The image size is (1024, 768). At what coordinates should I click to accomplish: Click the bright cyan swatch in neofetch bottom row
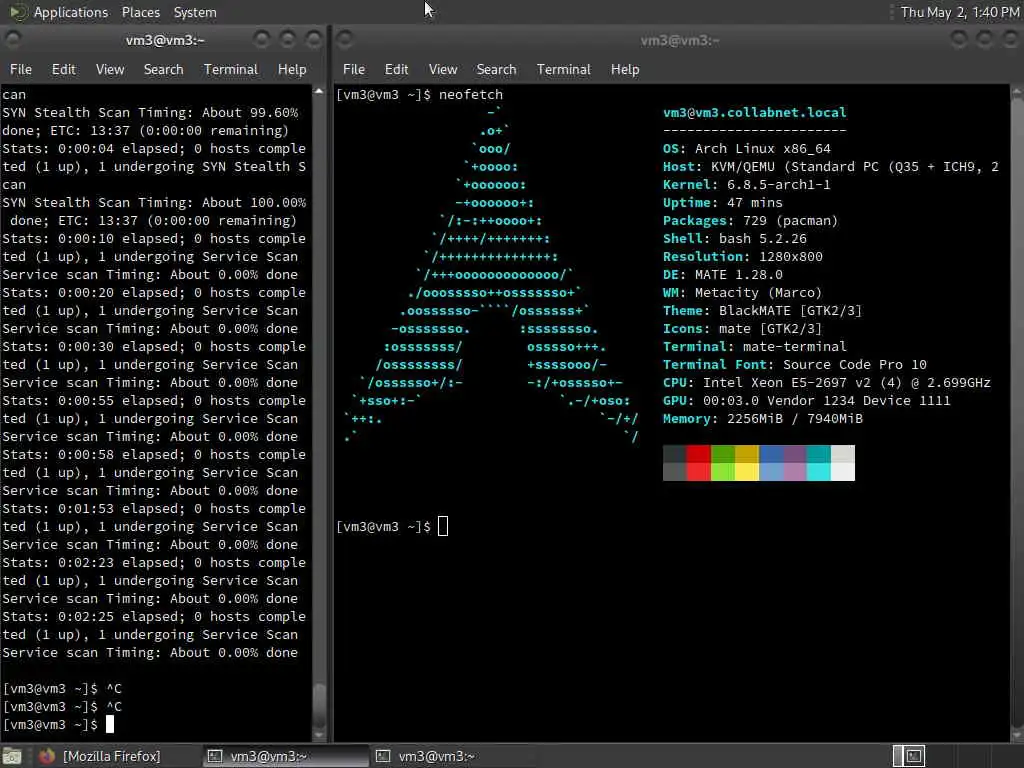pos(818,472)
